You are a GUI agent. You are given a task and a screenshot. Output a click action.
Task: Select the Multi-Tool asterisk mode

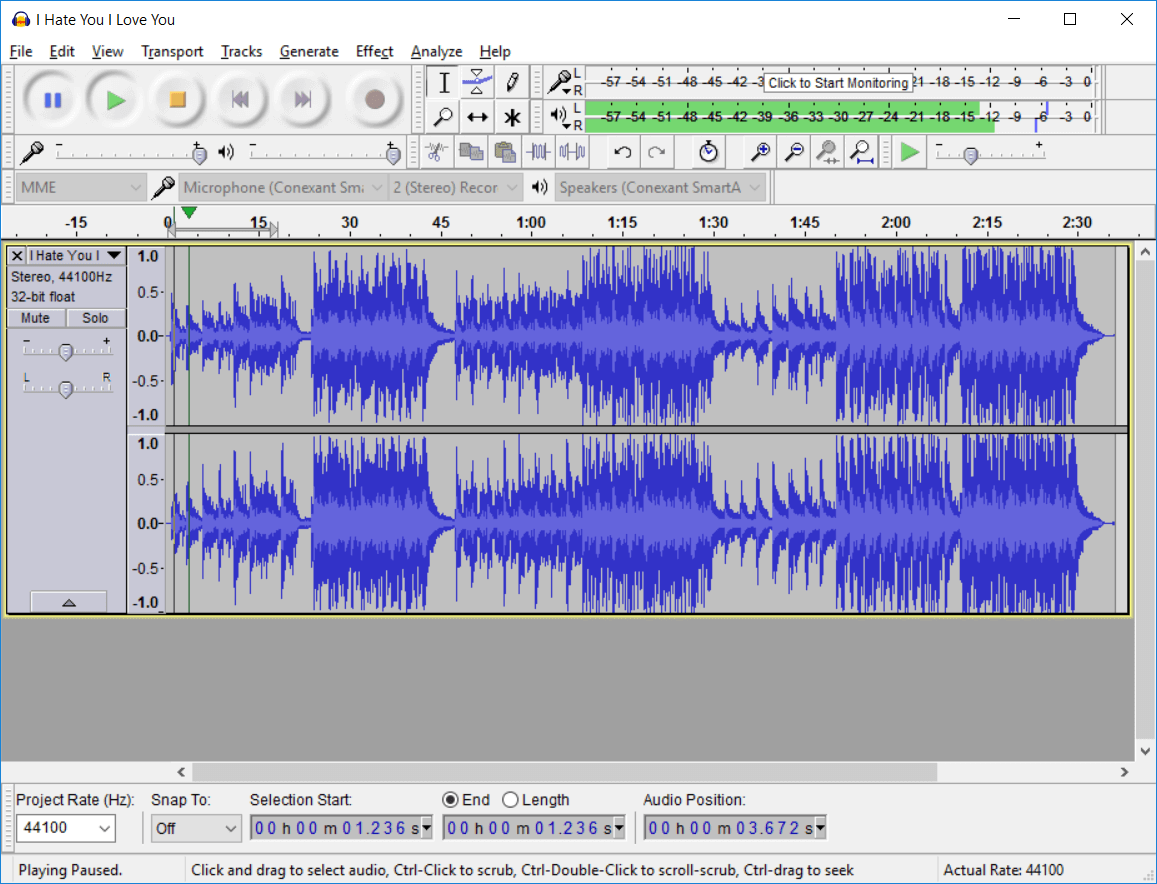click(x=511, y=117)
